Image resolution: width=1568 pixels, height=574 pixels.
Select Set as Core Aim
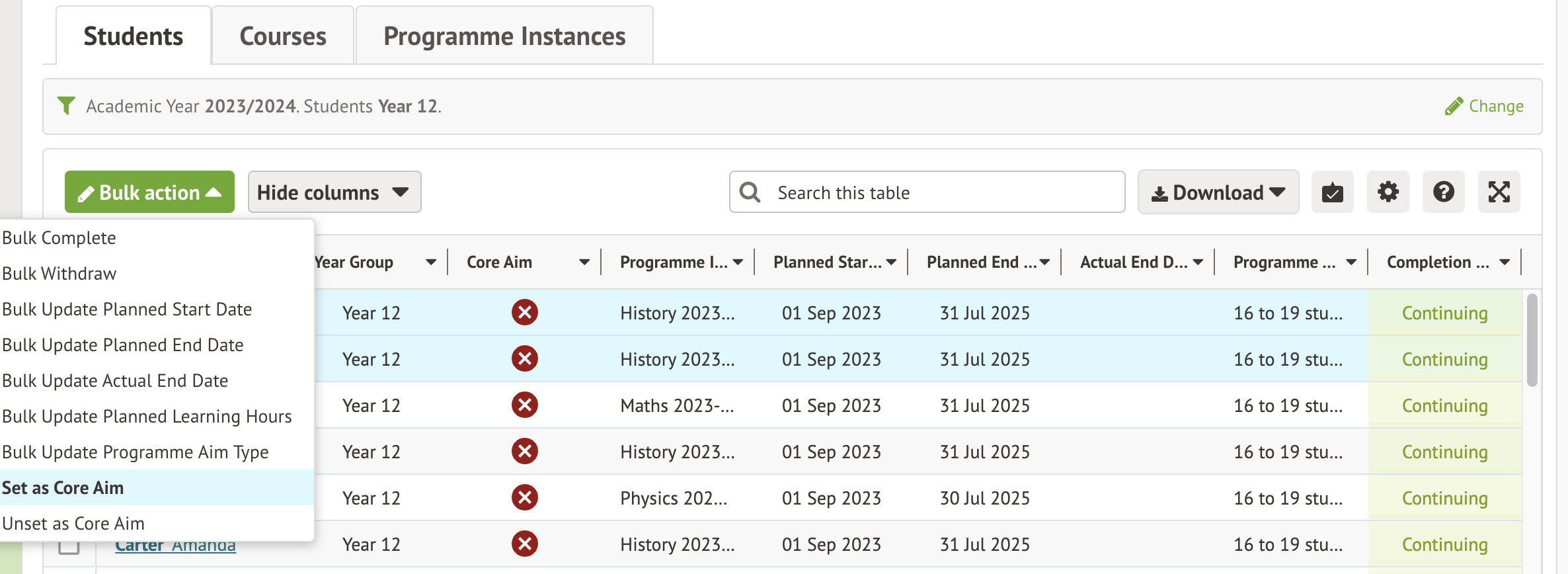pos(63,488)
